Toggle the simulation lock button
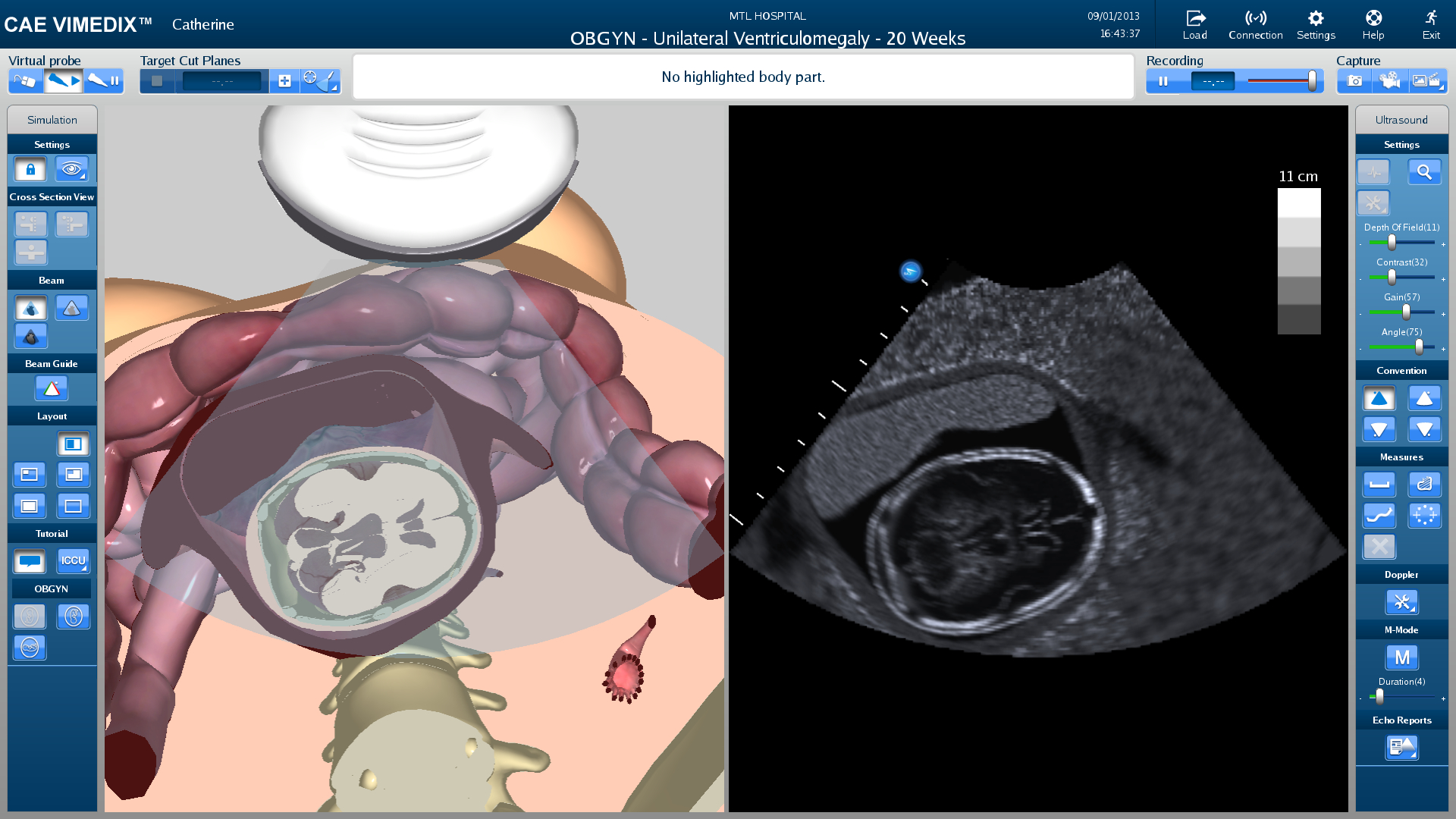The height and width of the screenshot is (819, 1456). pyautogui.click(x=30, y=169)
